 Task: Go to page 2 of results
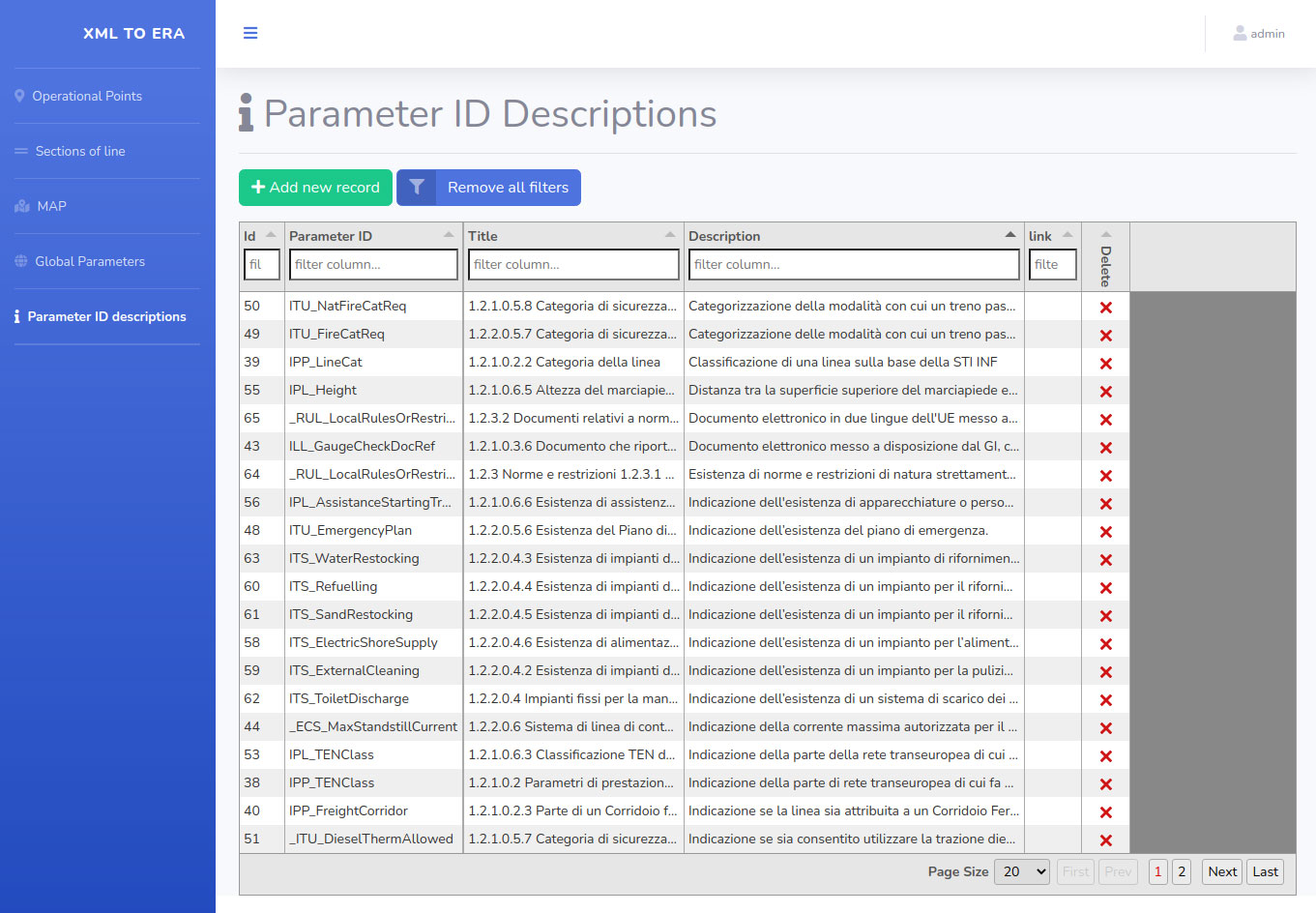tap(1181, 871)
